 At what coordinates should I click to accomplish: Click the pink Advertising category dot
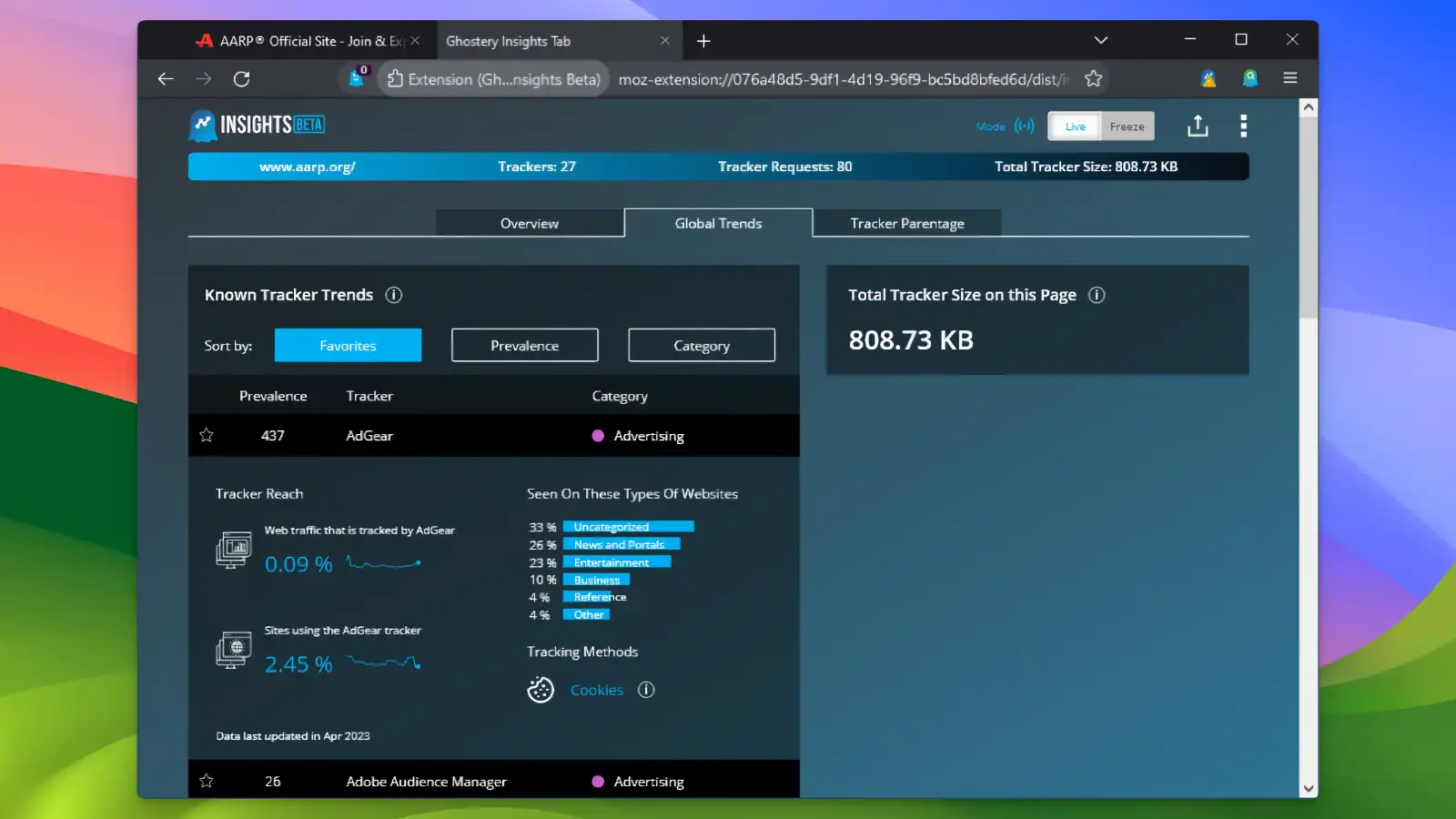pyautogui.click(x=598, y=435)
